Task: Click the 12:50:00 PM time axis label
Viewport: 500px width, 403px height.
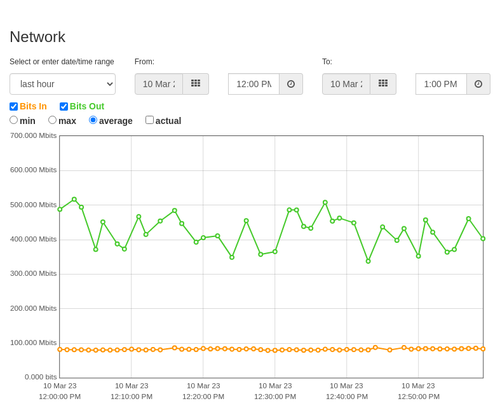Action: (x=418, y=397)
